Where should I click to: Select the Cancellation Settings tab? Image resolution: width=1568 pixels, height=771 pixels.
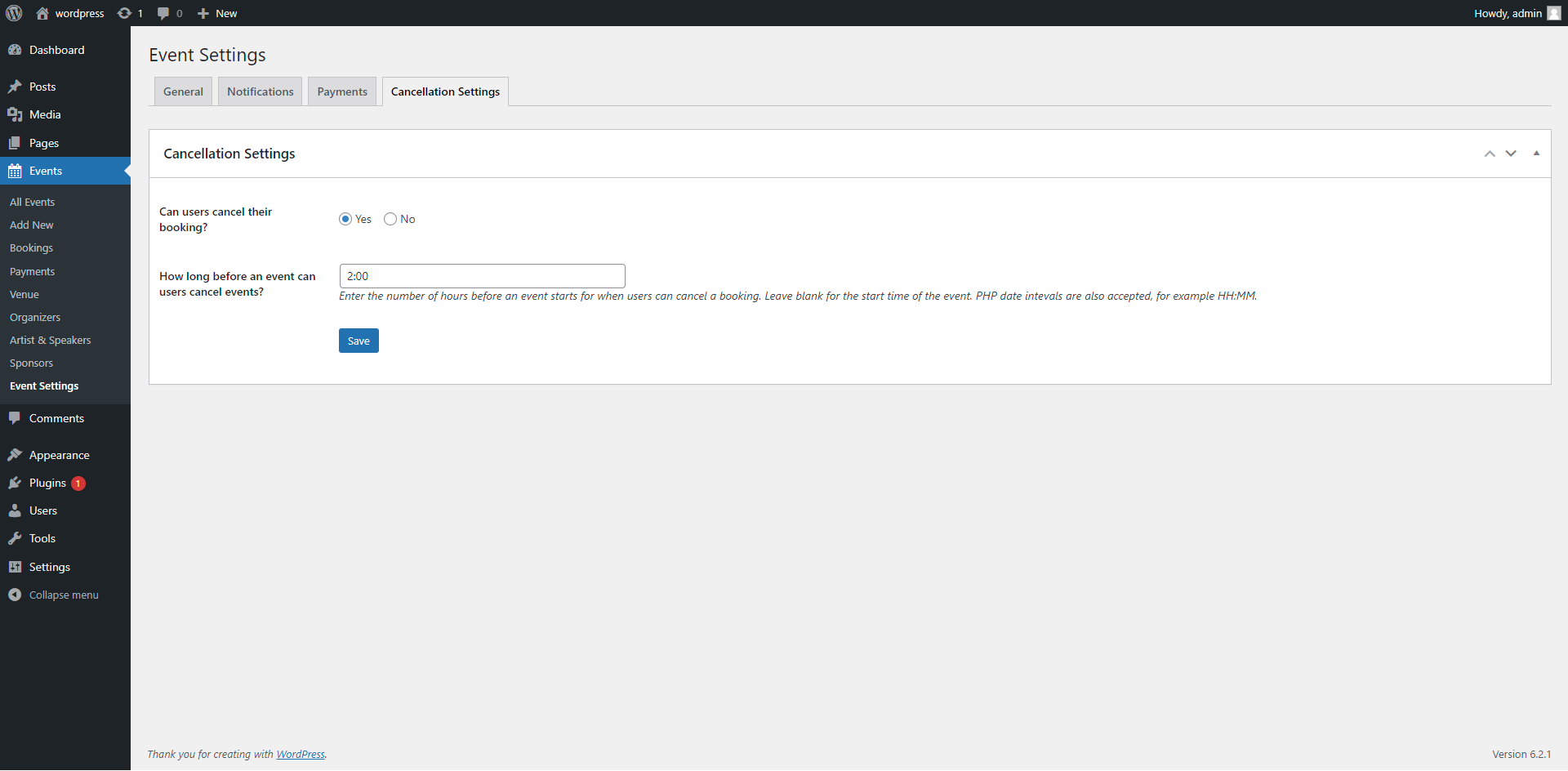pos(445,91)
